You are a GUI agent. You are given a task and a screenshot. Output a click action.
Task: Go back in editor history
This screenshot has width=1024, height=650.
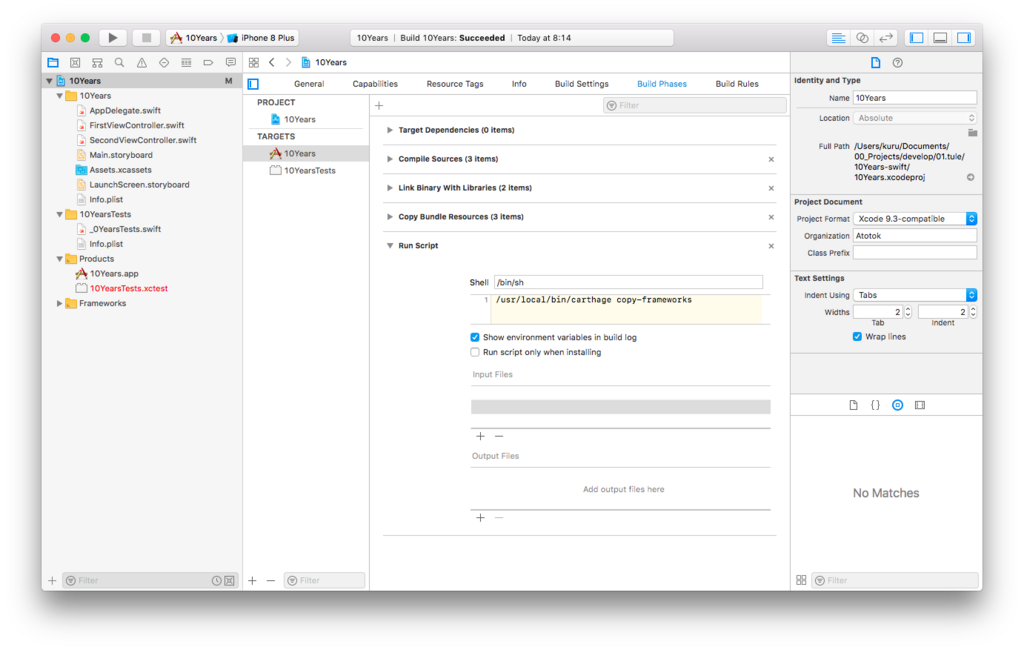click(272, 63)
